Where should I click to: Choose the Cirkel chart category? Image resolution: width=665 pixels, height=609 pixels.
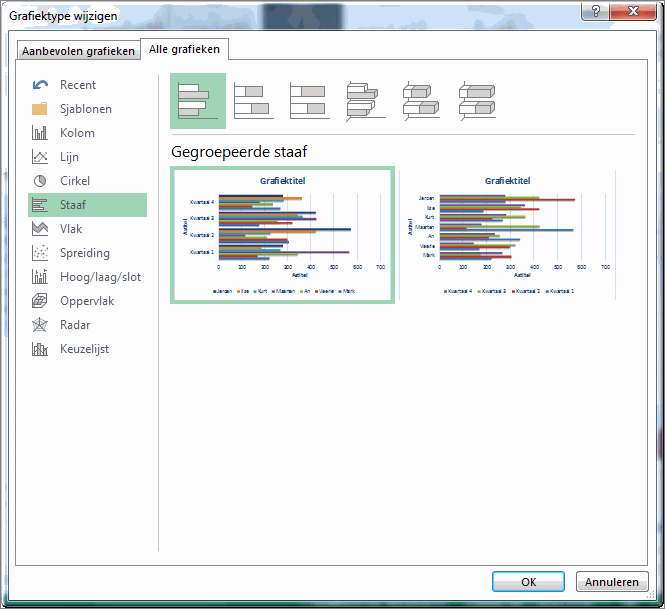(74, 181)
